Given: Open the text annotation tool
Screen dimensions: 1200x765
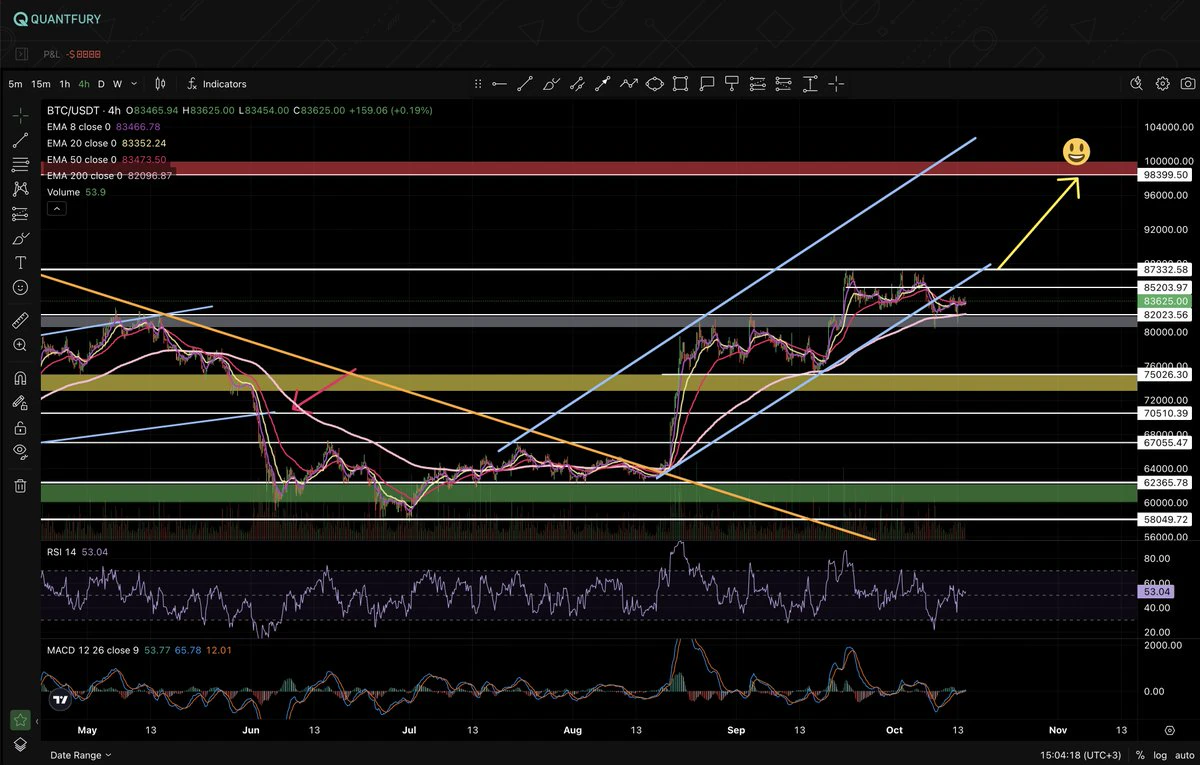Looking at the screenshot, I should [20, 262].
